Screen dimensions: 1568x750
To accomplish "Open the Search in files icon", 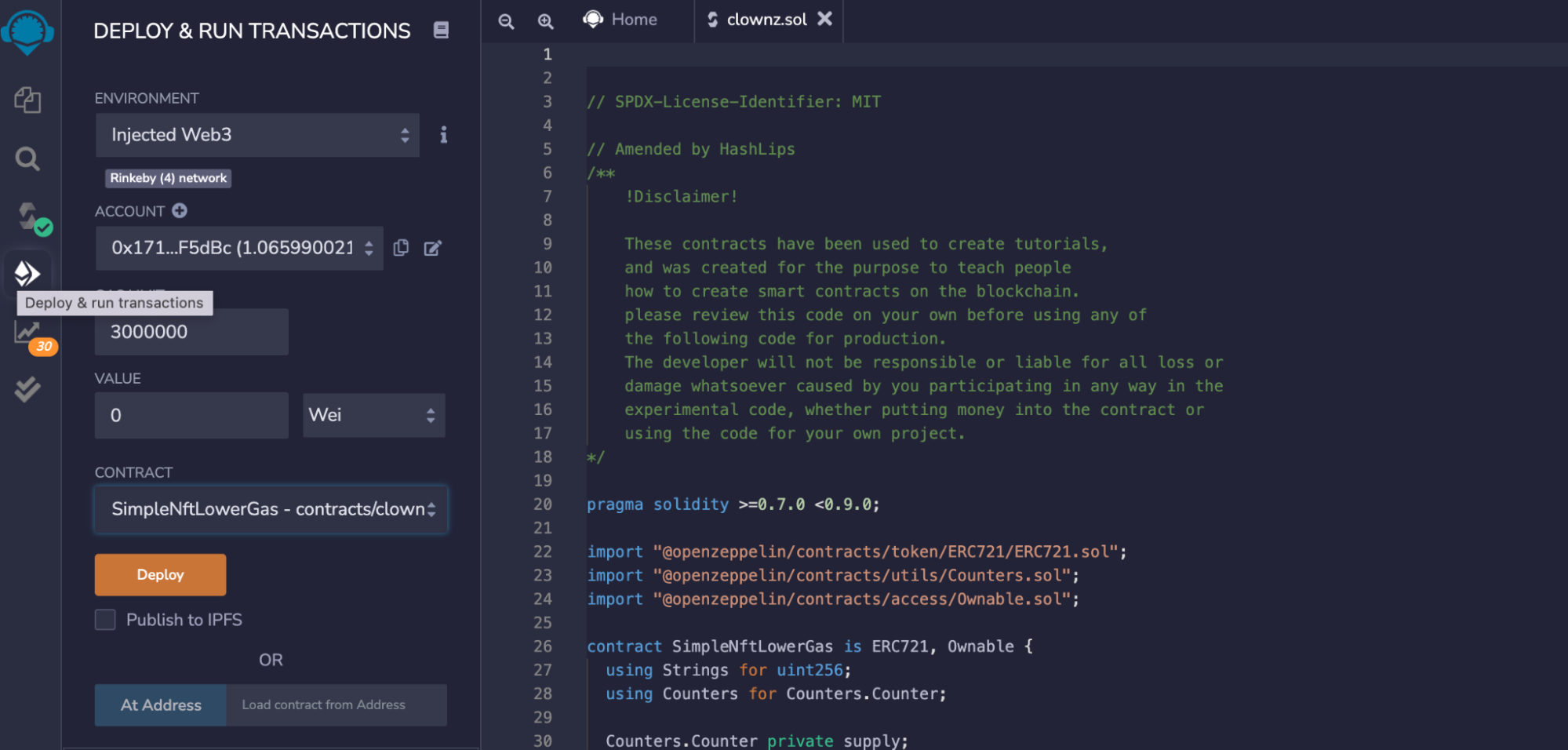I will pos(27,159).
